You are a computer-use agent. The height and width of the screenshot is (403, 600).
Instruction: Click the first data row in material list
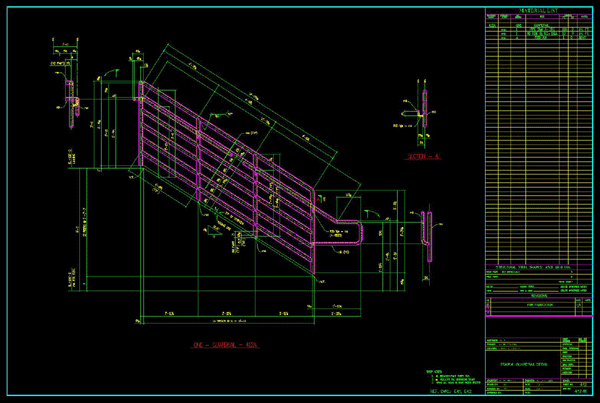pyautogui.click(x=539, y=28)
